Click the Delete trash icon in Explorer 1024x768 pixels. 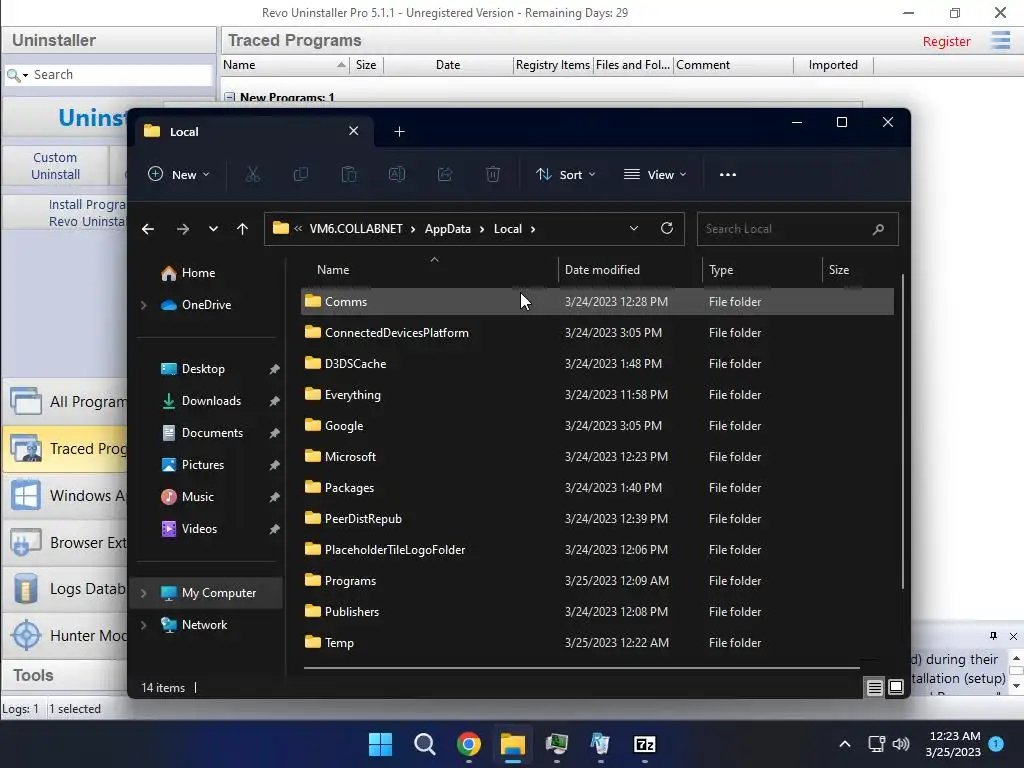493,174
